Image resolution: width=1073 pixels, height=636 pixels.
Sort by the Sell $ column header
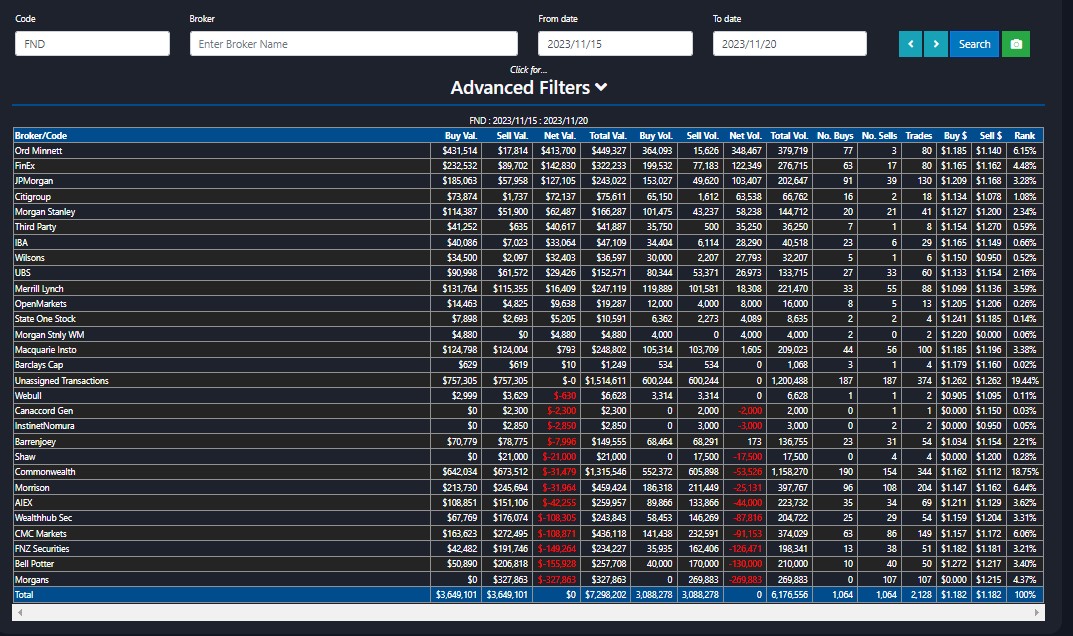(990, 136)
